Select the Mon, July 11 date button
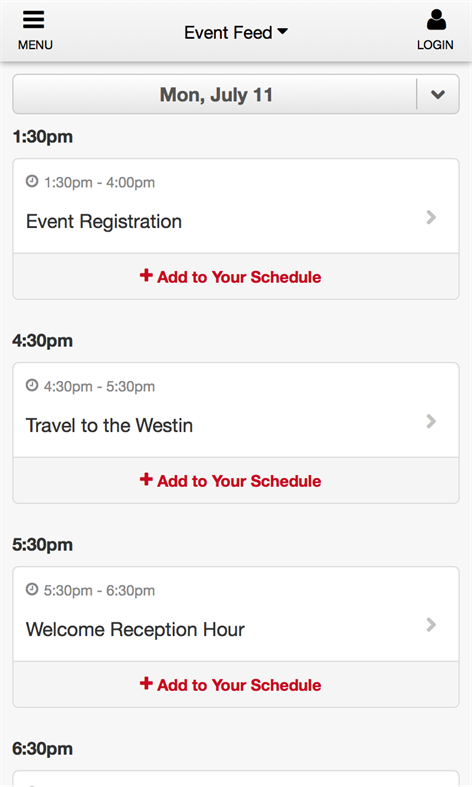This screenshot has height=787, width=472. (x=215, y=94)
